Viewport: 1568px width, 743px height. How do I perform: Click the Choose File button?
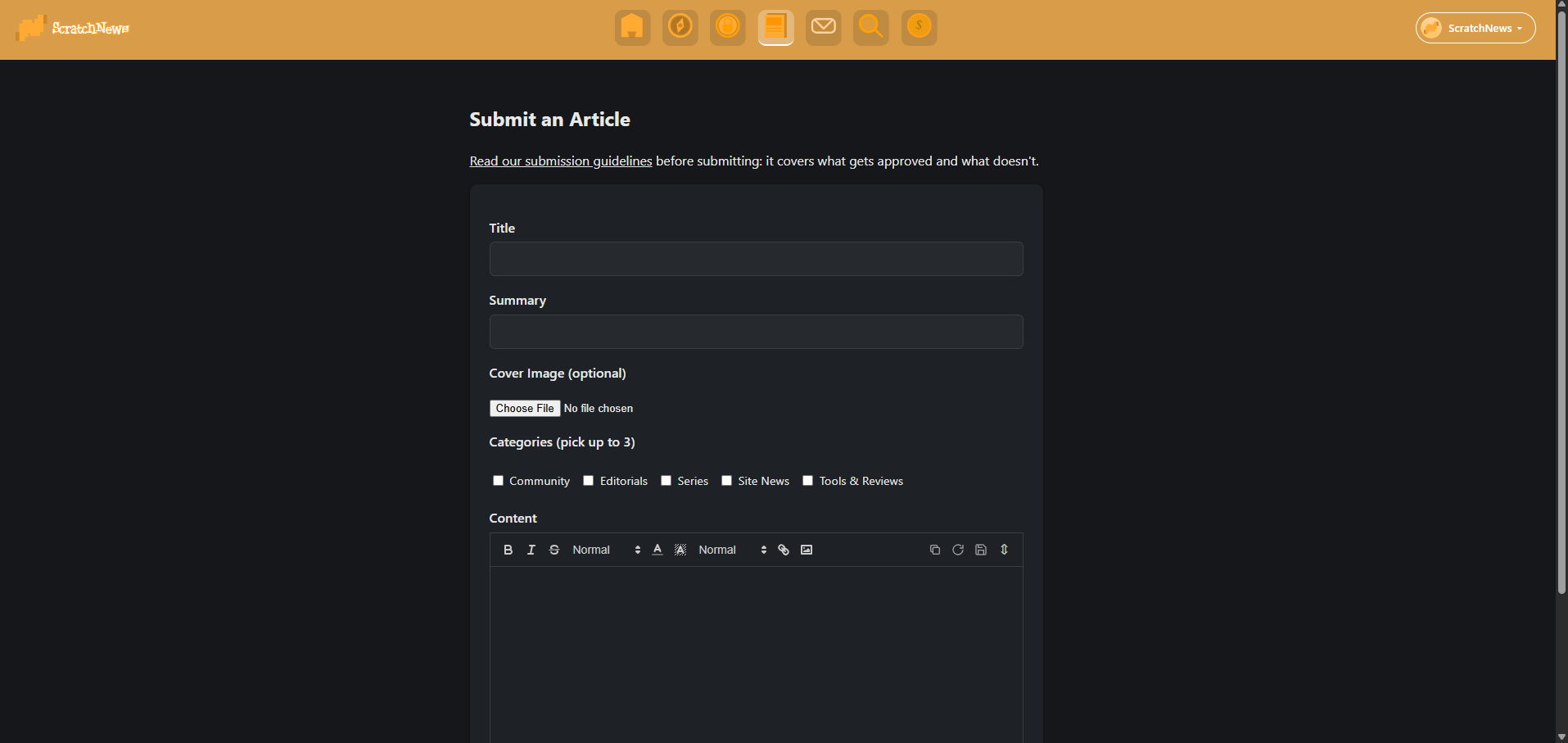click(x=525, y=408)
